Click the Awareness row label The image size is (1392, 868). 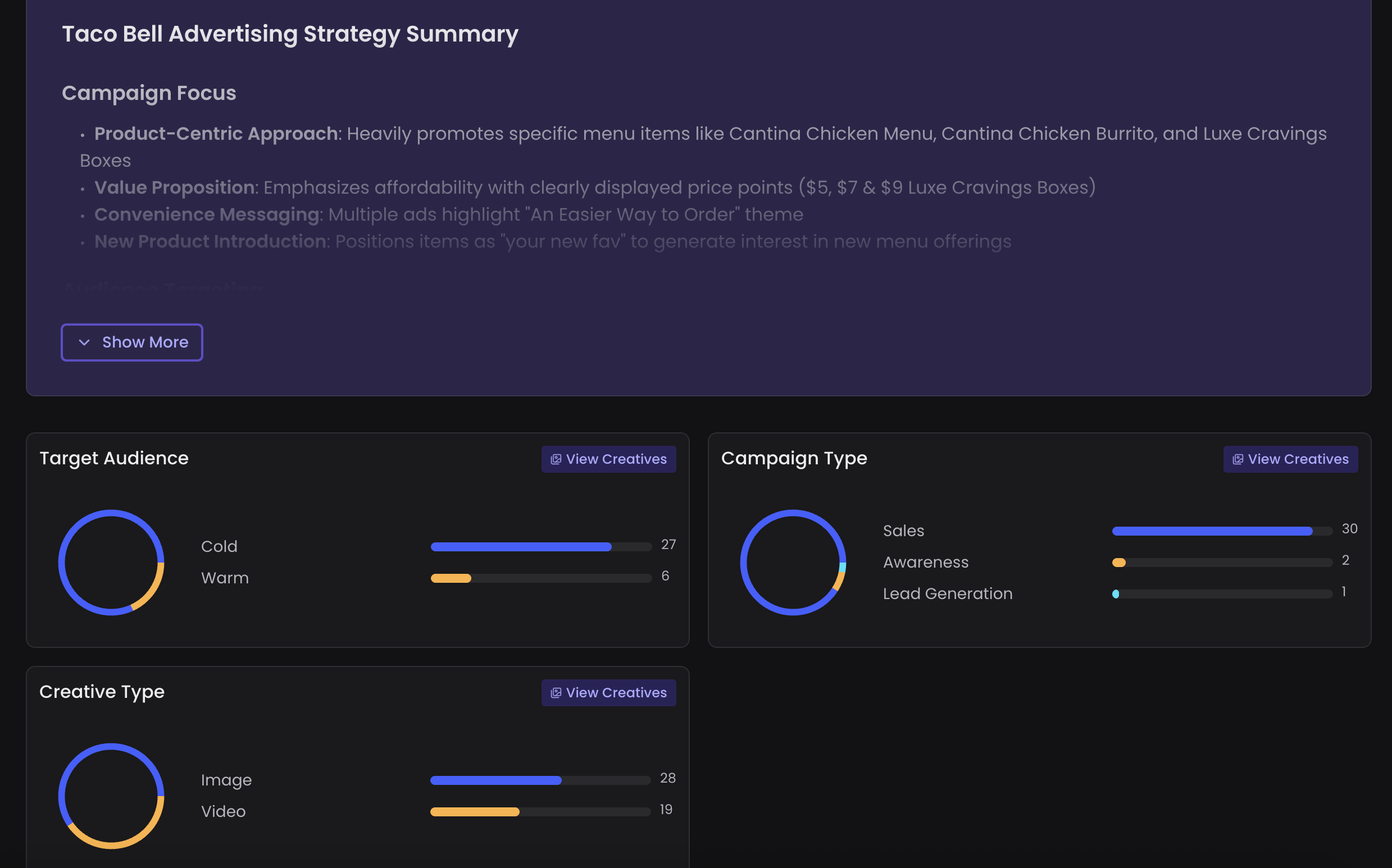click(x=925, y=562)
